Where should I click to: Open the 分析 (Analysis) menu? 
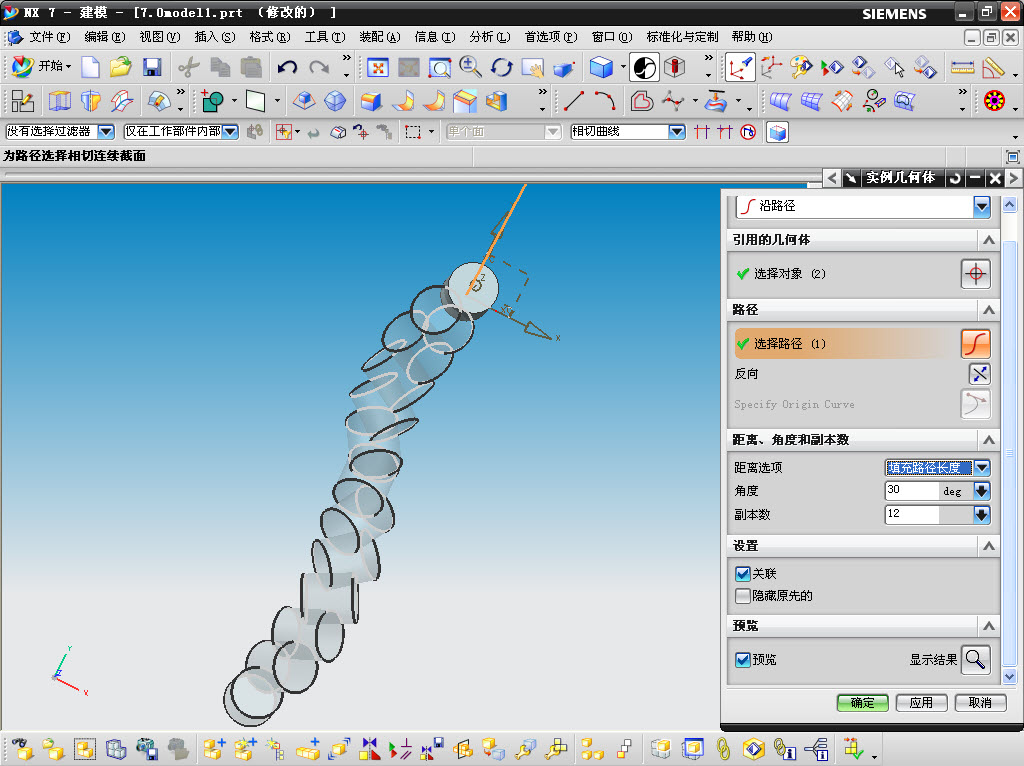click(x=489, y=37)
